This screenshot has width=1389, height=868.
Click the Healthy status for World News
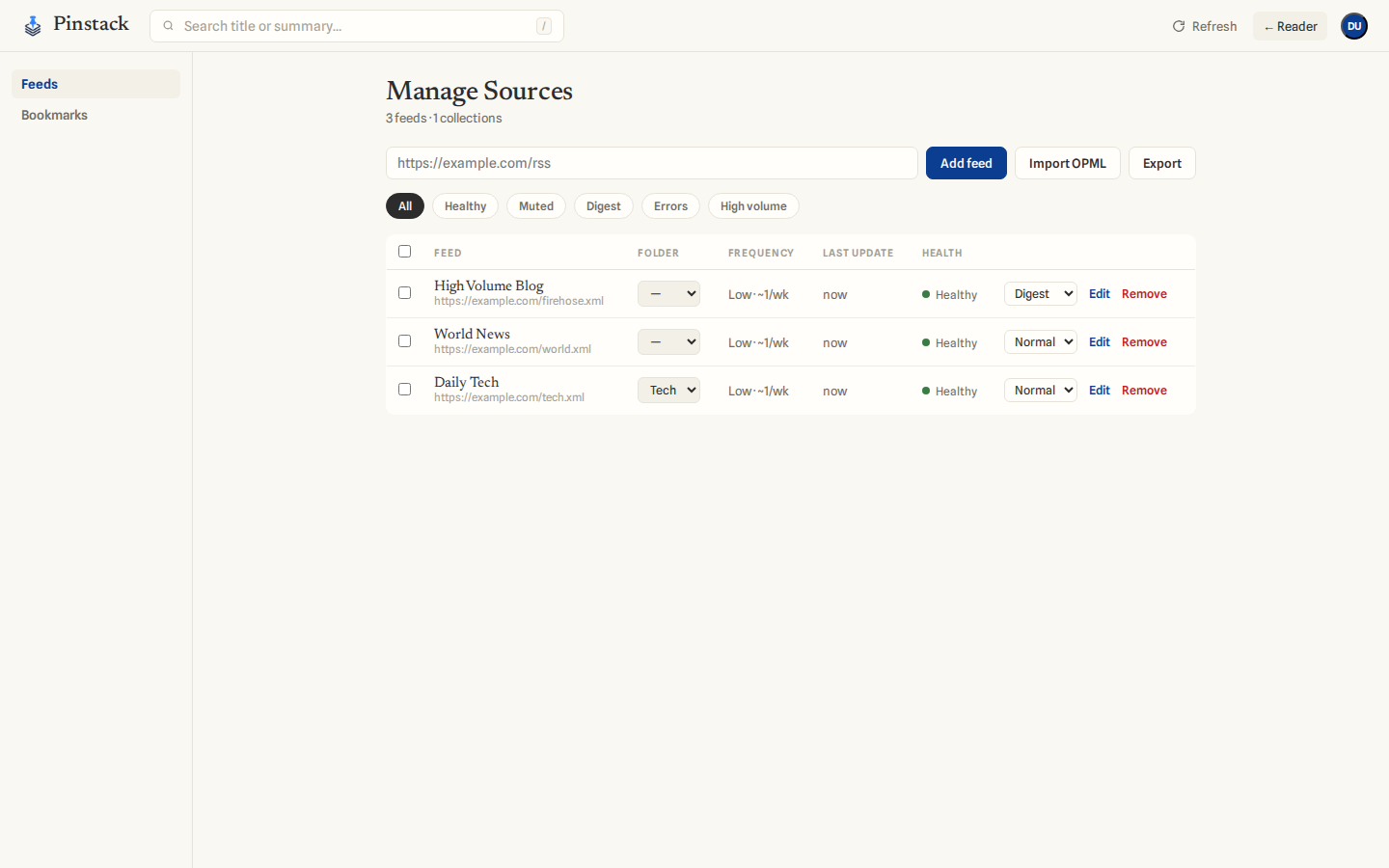click(x=950, y=342)
